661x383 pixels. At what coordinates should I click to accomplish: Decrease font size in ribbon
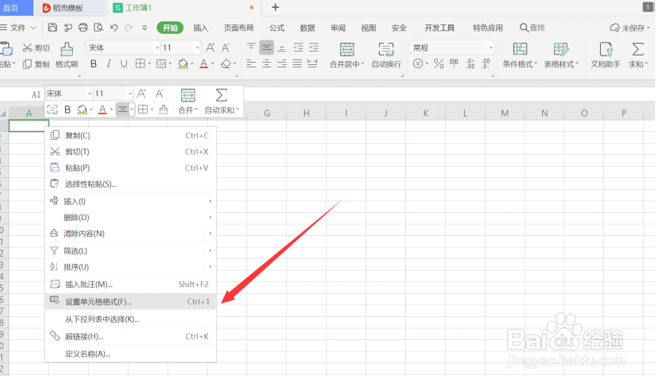226,47
